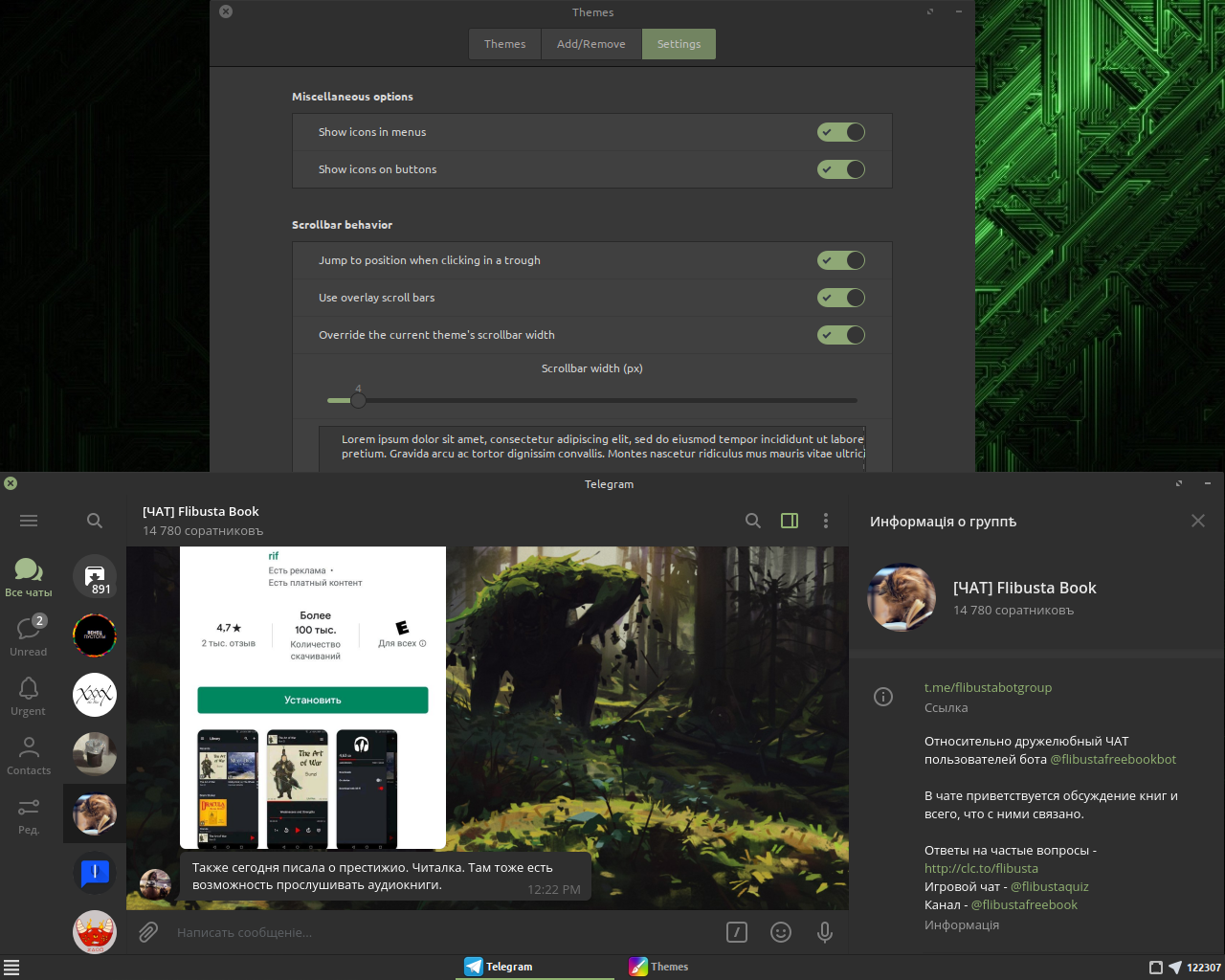
Task: Click the Lorem ipsum preview text box
Action: coord(592,448)
